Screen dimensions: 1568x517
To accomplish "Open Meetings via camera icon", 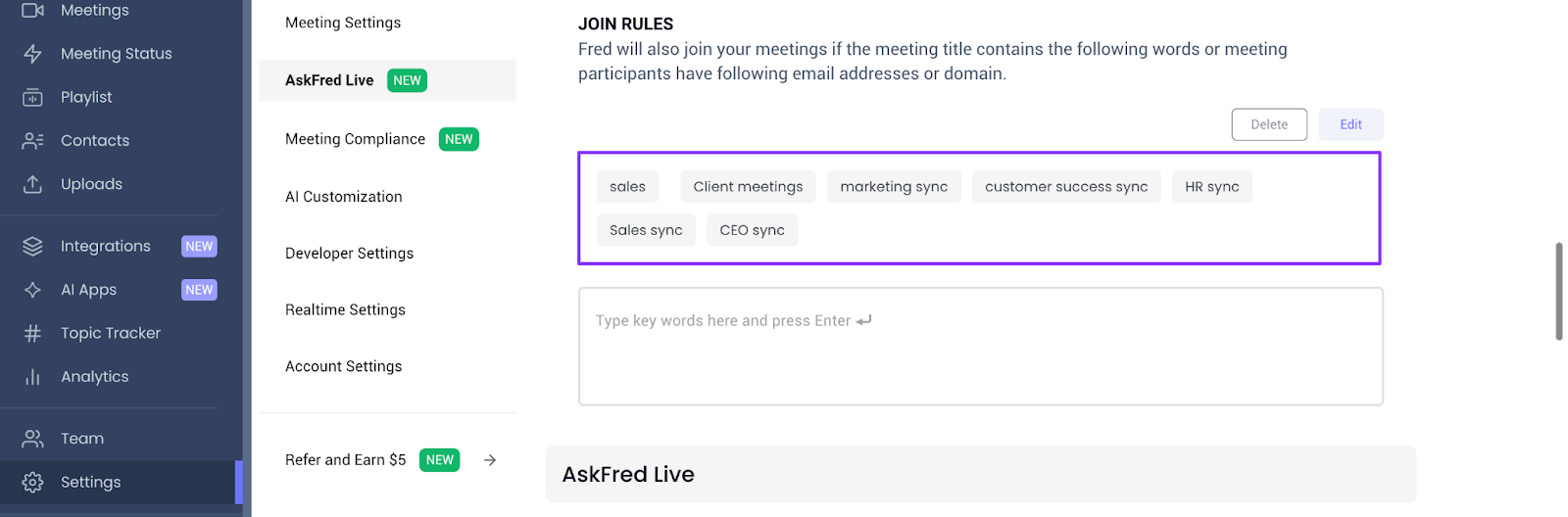I will (32, 10).
